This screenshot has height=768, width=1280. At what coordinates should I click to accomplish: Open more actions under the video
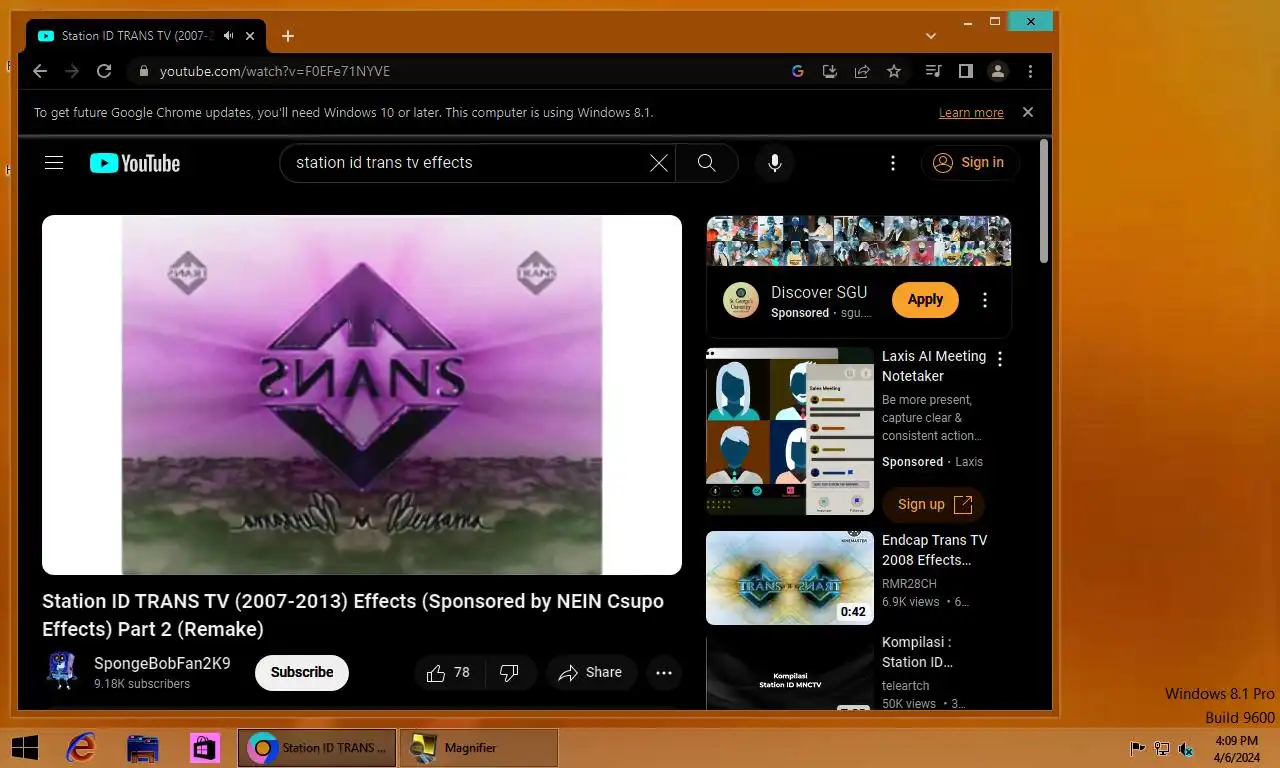[664, 673]
